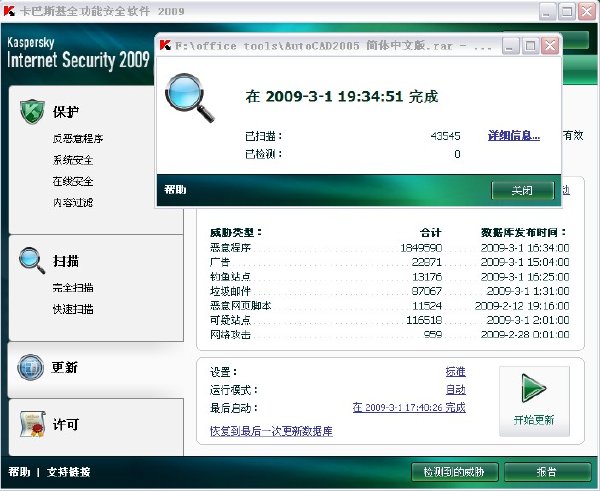Select 反恶意程序 under protection
Viewport: 600px width, 491px height.
click(x=78, y=139)
